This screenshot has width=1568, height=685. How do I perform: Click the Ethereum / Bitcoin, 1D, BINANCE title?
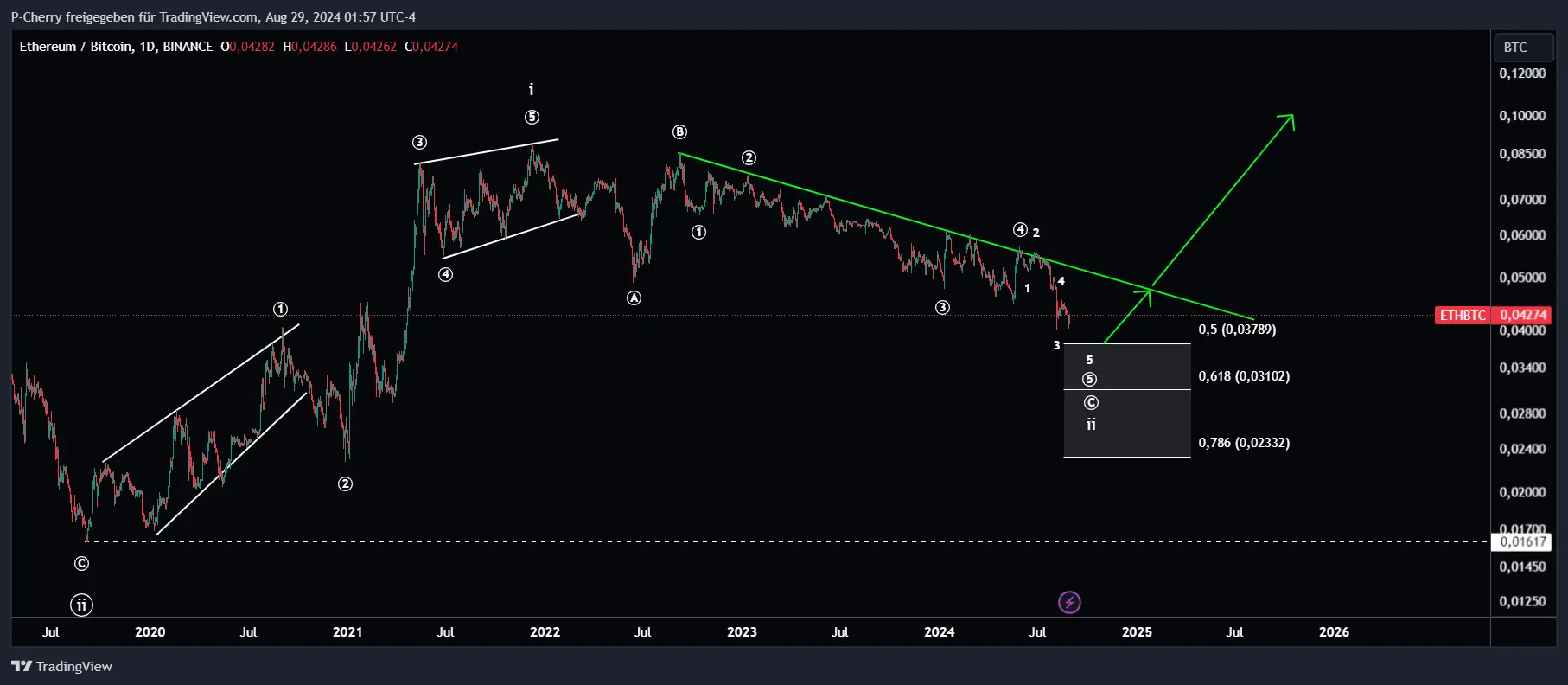click(x=116, y=47)
